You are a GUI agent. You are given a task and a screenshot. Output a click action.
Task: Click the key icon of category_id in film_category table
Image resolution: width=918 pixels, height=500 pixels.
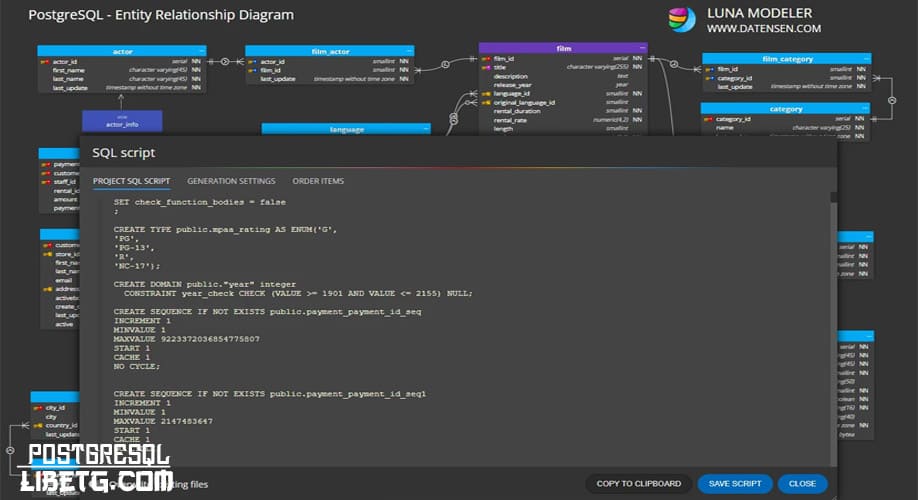pyautogui.click(x=710, y=78)
